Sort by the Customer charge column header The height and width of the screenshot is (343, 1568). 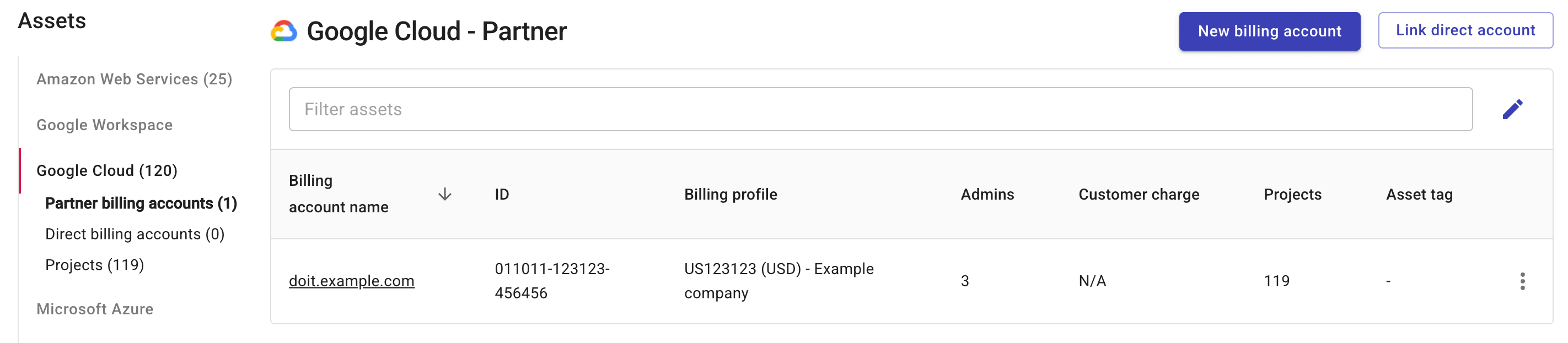(x=1139, y=194)
